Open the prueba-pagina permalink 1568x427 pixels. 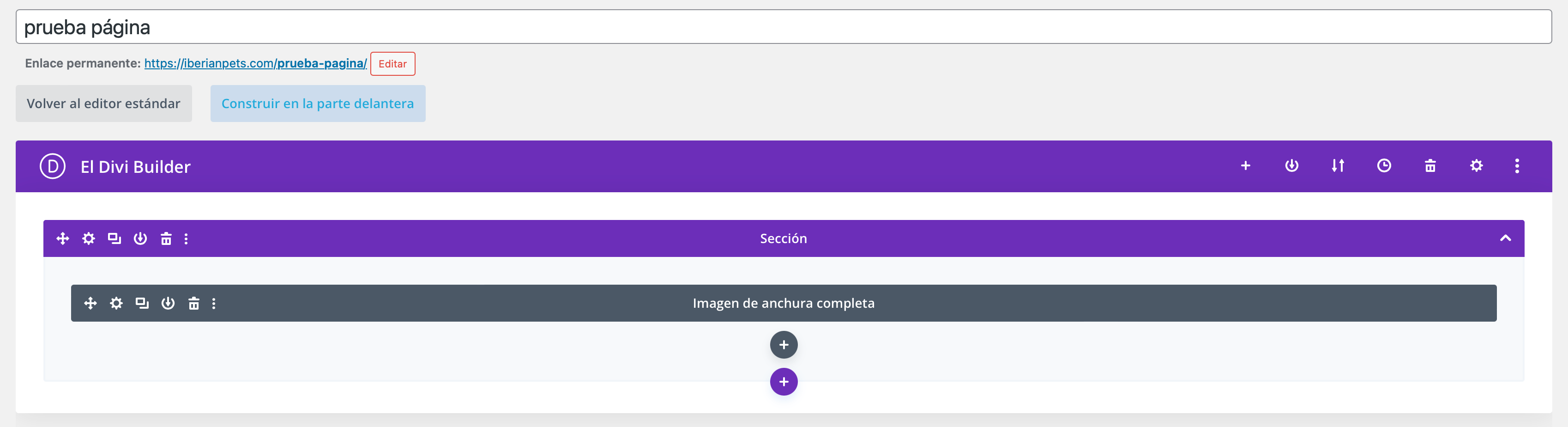(256, 63)
